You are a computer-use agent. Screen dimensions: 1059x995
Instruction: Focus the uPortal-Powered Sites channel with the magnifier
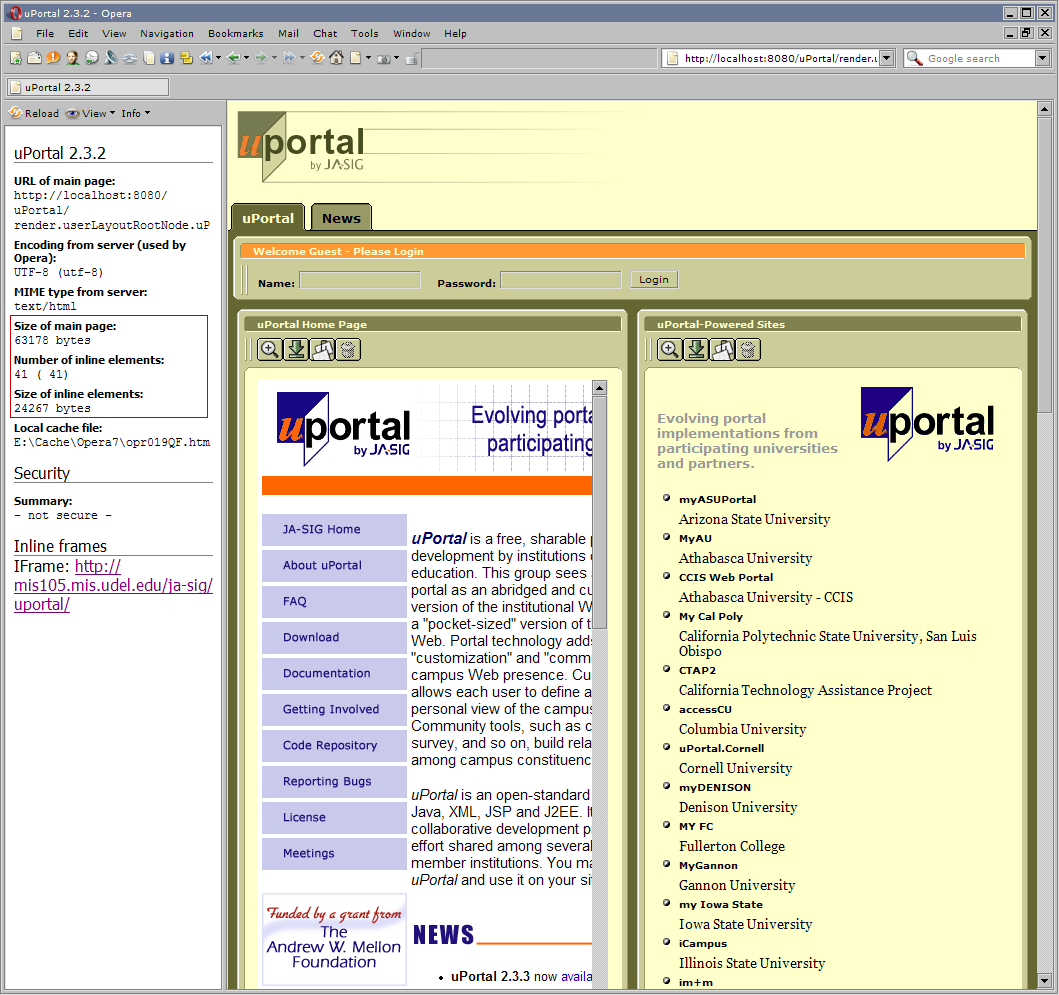coord(670,349)
